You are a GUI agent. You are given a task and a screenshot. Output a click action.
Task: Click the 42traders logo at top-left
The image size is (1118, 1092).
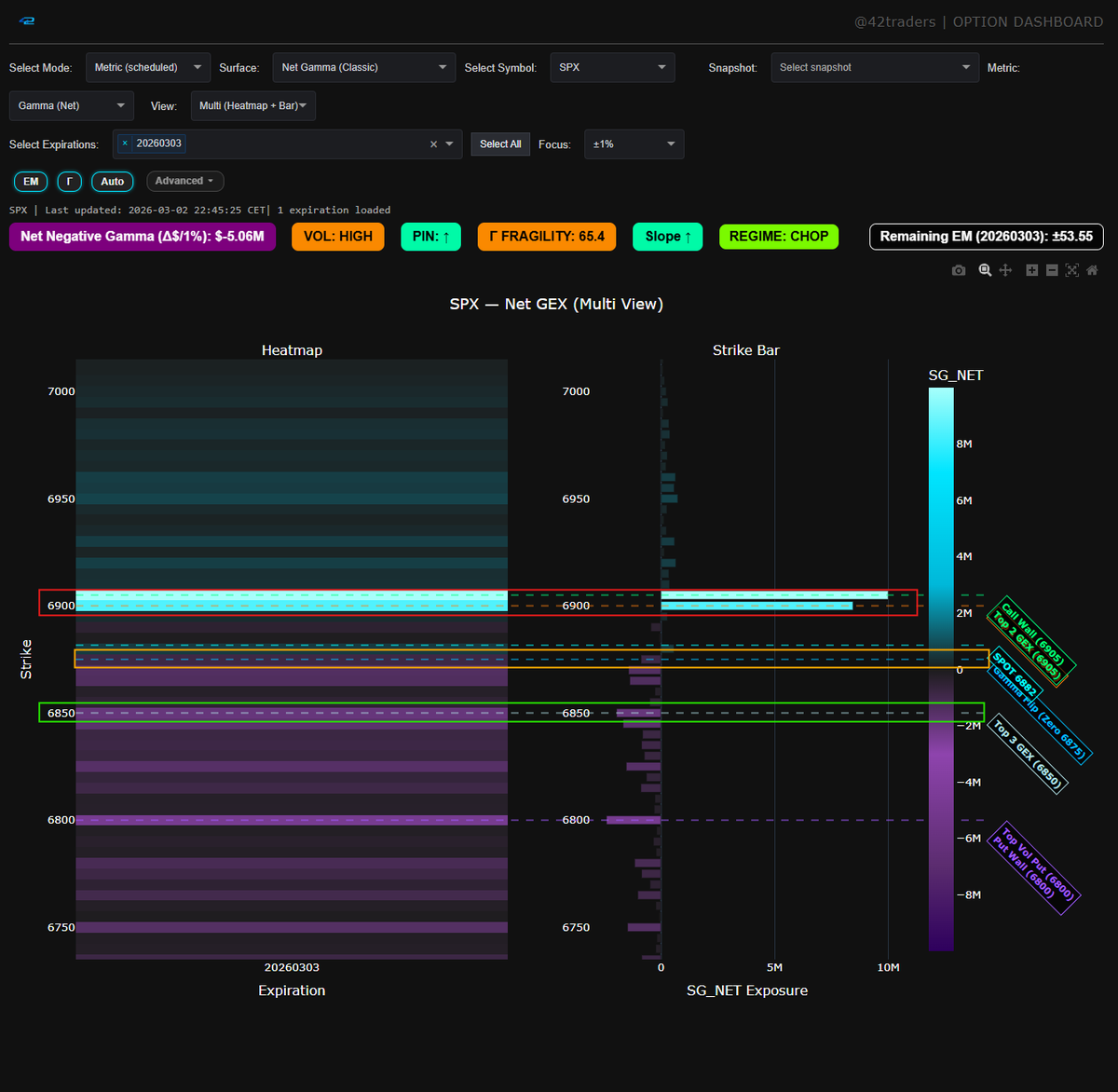[27, 20]
